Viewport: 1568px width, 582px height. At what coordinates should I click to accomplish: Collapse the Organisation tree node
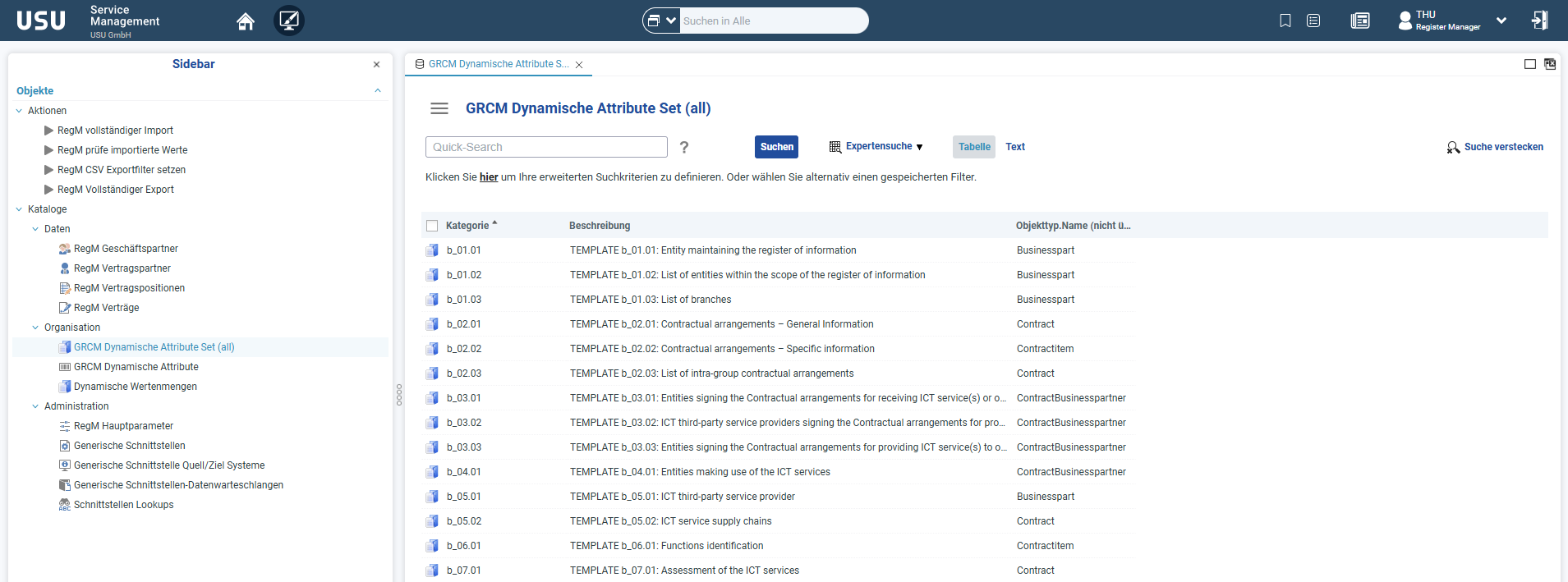click(x=35, y=328)
